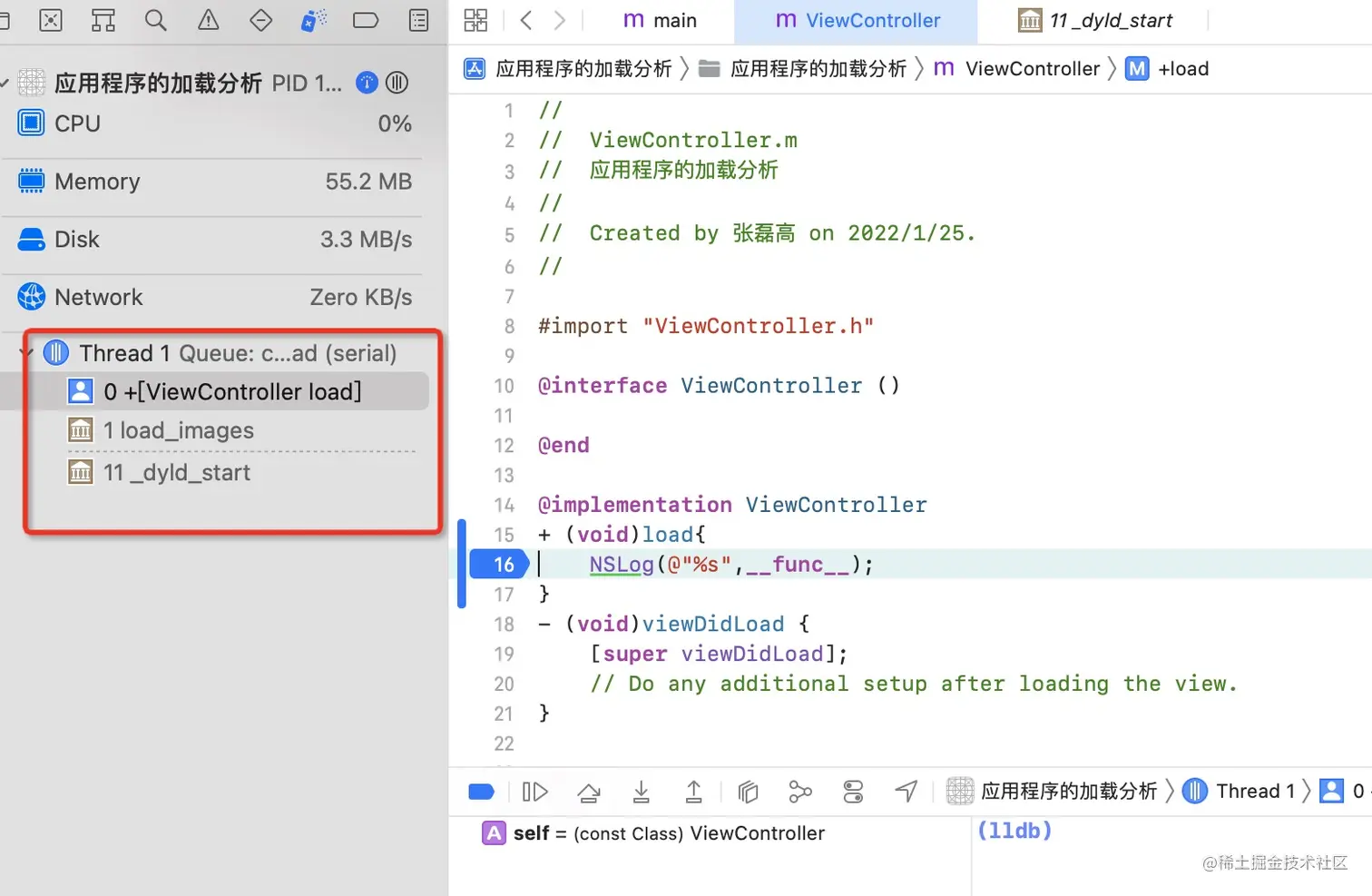The height and width of the screenshot is (896, 1372).
Task: Continue program execution
Action: (x=535, y=792)
